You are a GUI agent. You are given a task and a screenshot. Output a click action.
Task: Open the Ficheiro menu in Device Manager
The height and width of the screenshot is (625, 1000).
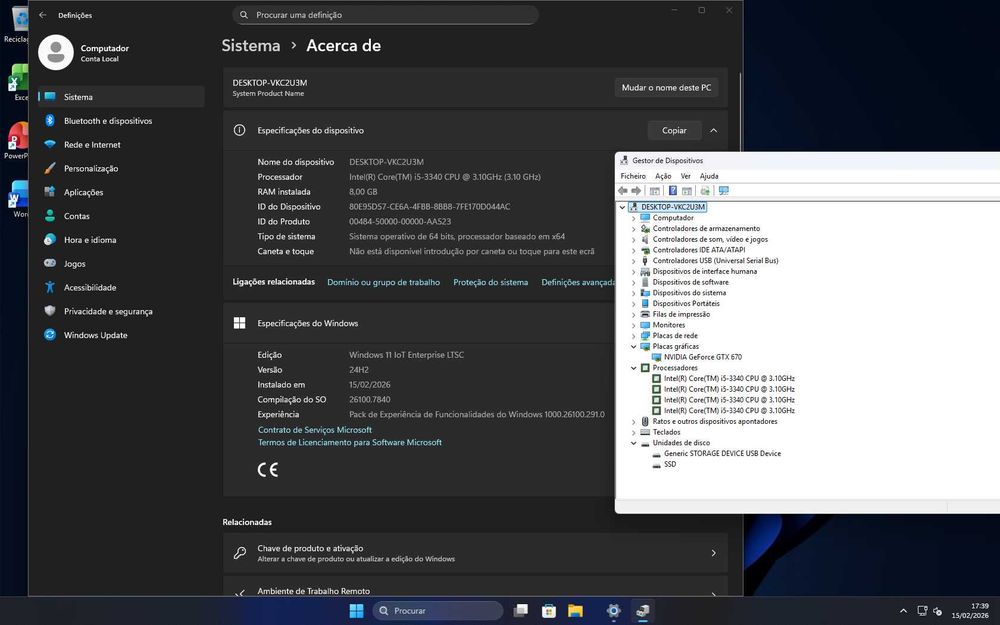pos(633,176)
